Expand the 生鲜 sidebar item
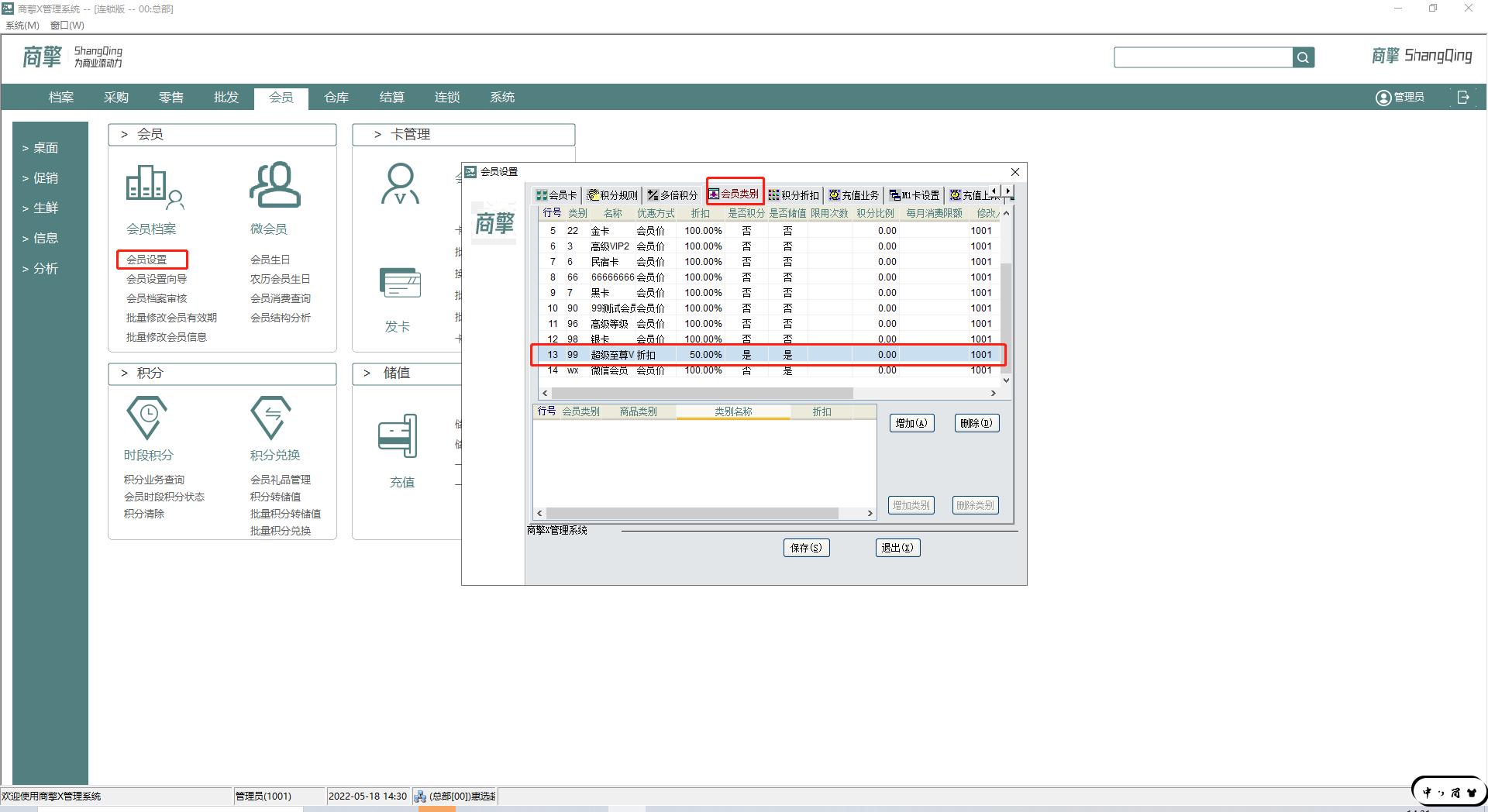The image size is (1488, 812). (x=40, y=208)
